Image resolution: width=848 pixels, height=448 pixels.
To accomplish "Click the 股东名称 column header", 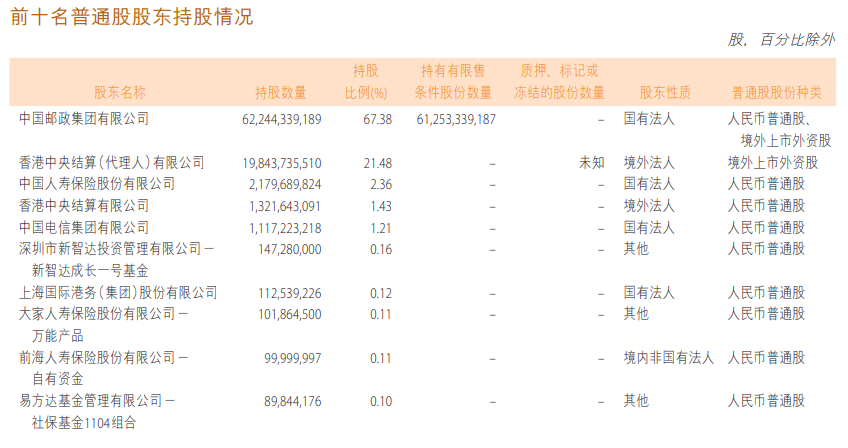I will [120, 93].
